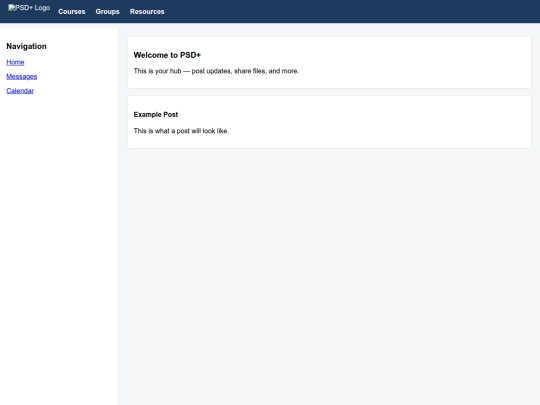This screenshot has height=405, width=540.
Task: Open the Messages link in sidebar
Action: (x=22, y=76)
